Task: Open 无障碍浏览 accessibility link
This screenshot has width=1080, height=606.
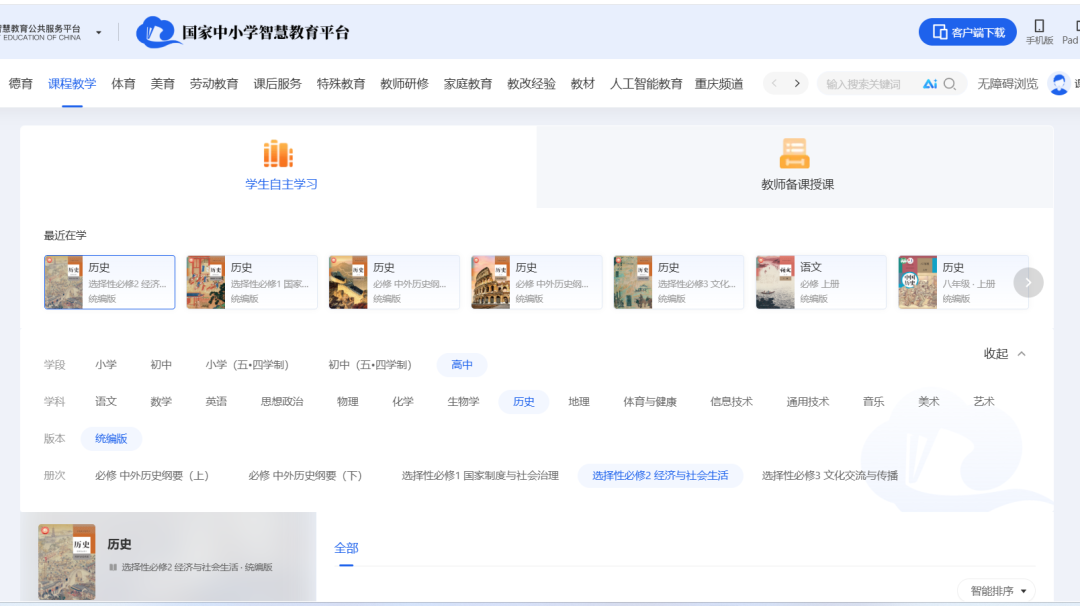Action: tap(1007, 83)
